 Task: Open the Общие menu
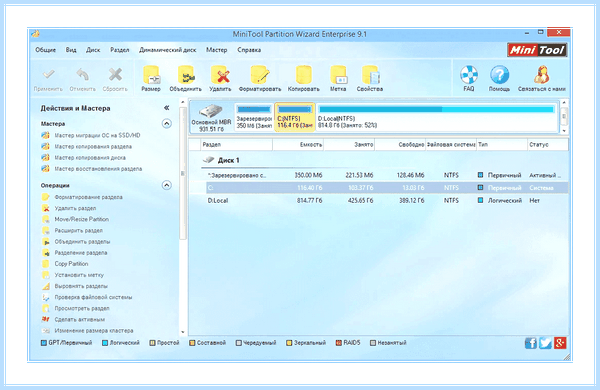tap(46, 50)
